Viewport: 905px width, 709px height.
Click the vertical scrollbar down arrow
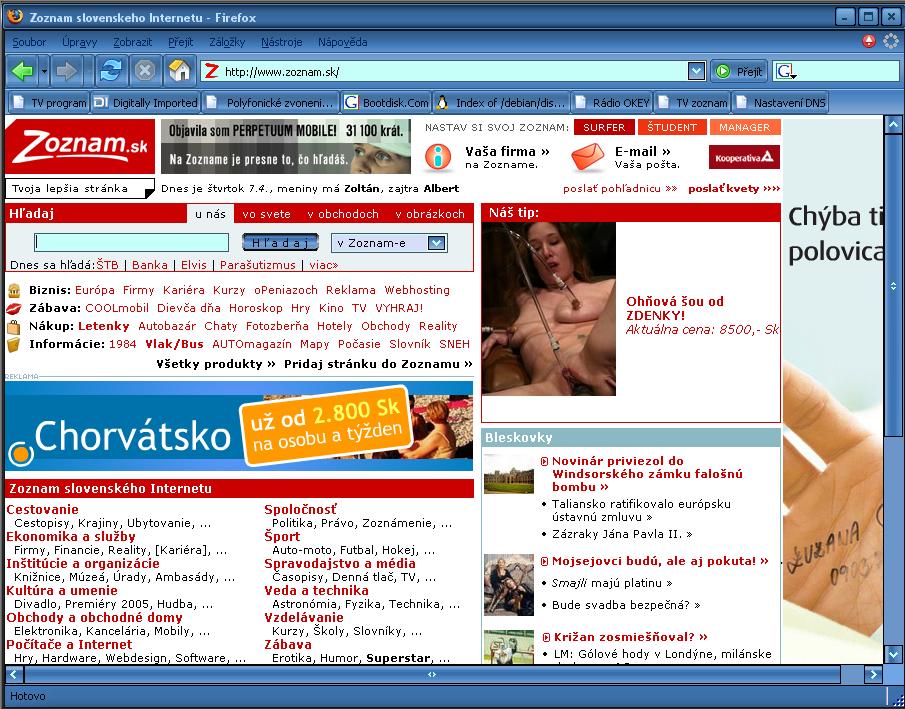(x=894, y=655)
